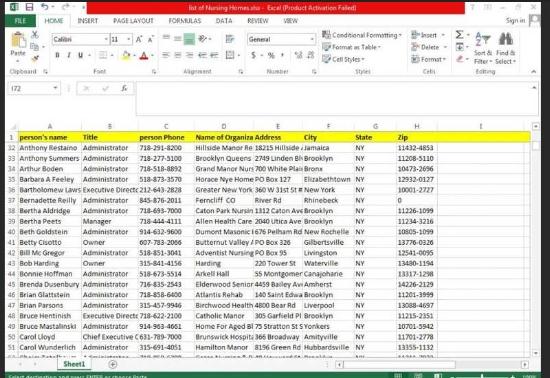550x378 pixels.
Task: Select Middle Align icon
Action: pos(178,39)
